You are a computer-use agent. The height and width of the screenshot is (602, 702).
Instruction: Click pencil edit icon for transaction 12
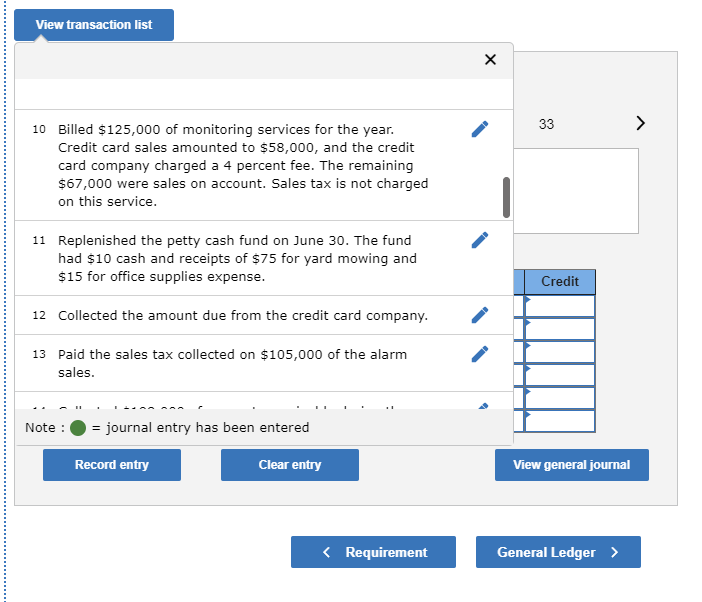click(x=480, y=315)
